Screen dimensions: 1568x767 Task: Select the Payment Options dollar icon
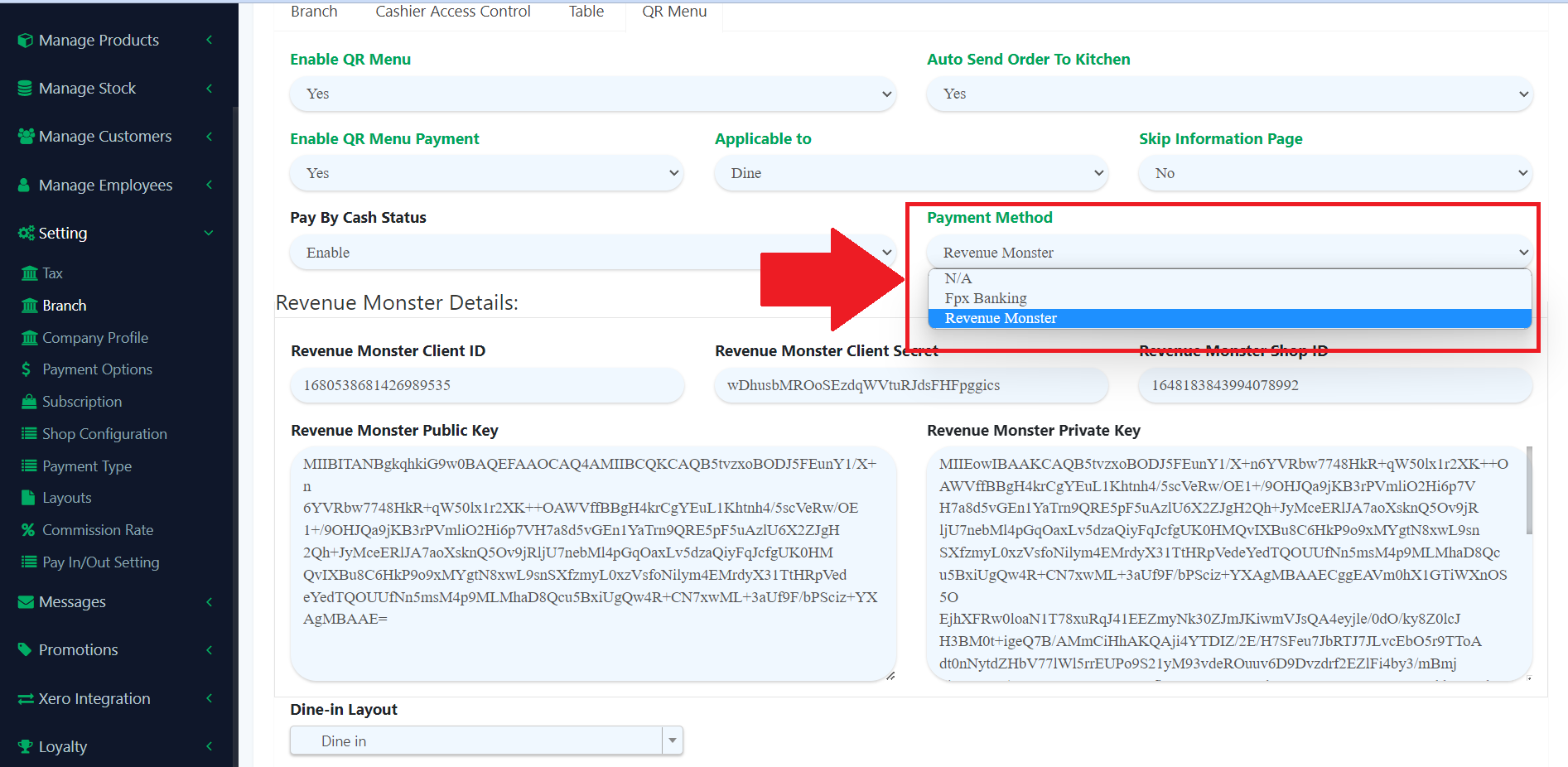pos(27,369)
